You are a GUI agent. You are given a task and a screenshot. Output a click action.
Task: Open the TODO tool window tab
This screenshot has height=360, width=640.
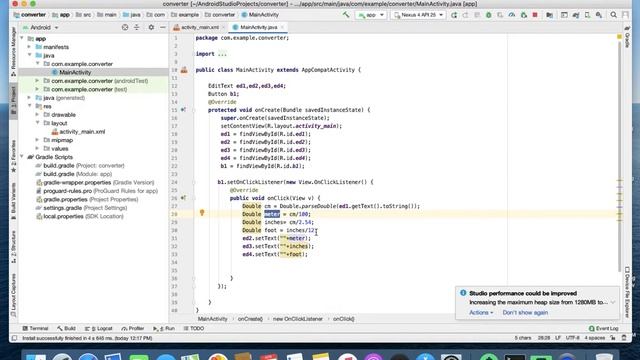[193, 328]
